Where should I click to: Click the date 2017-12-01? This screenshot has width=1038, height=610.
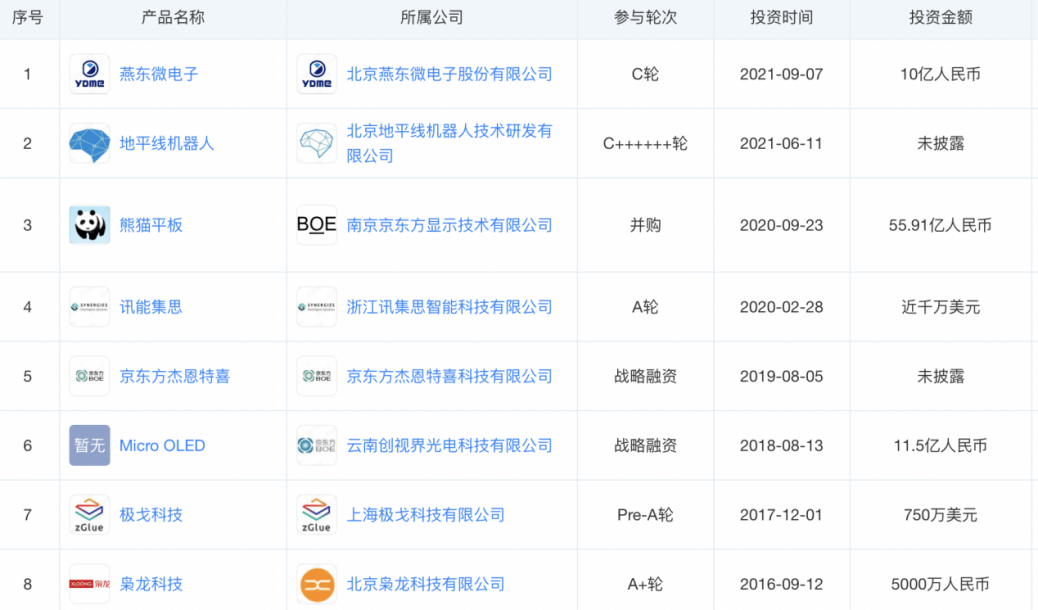tap(782, 515)
